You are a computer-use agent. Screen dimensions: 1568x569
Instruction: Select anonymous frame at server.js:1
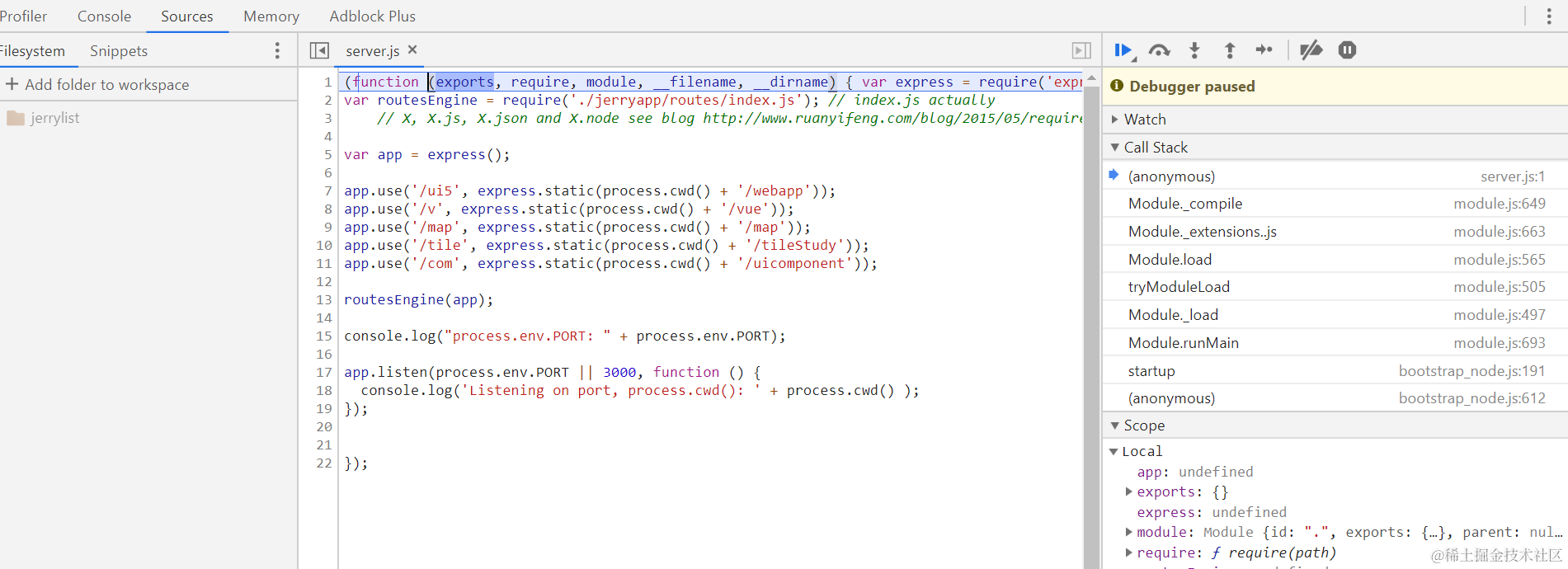click(x=1335, y=176)
